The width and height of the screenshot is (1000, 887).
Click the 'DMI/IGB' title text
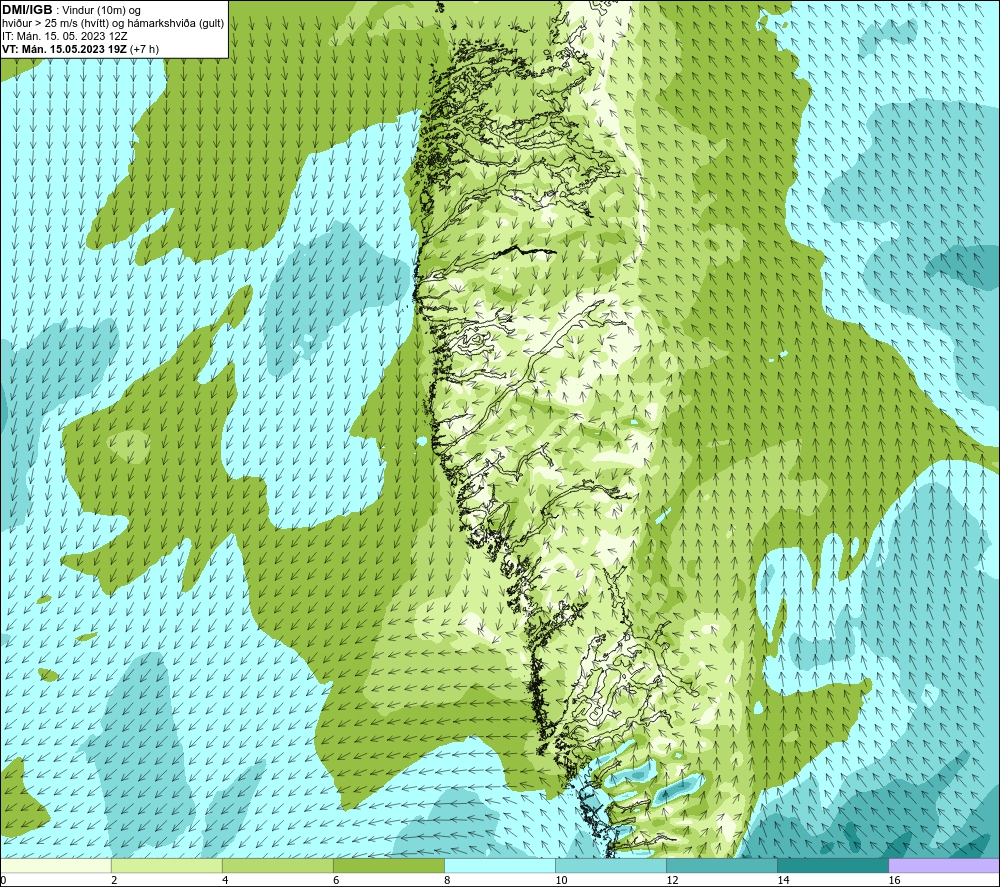pyautogui.click(x=27, y=10)
